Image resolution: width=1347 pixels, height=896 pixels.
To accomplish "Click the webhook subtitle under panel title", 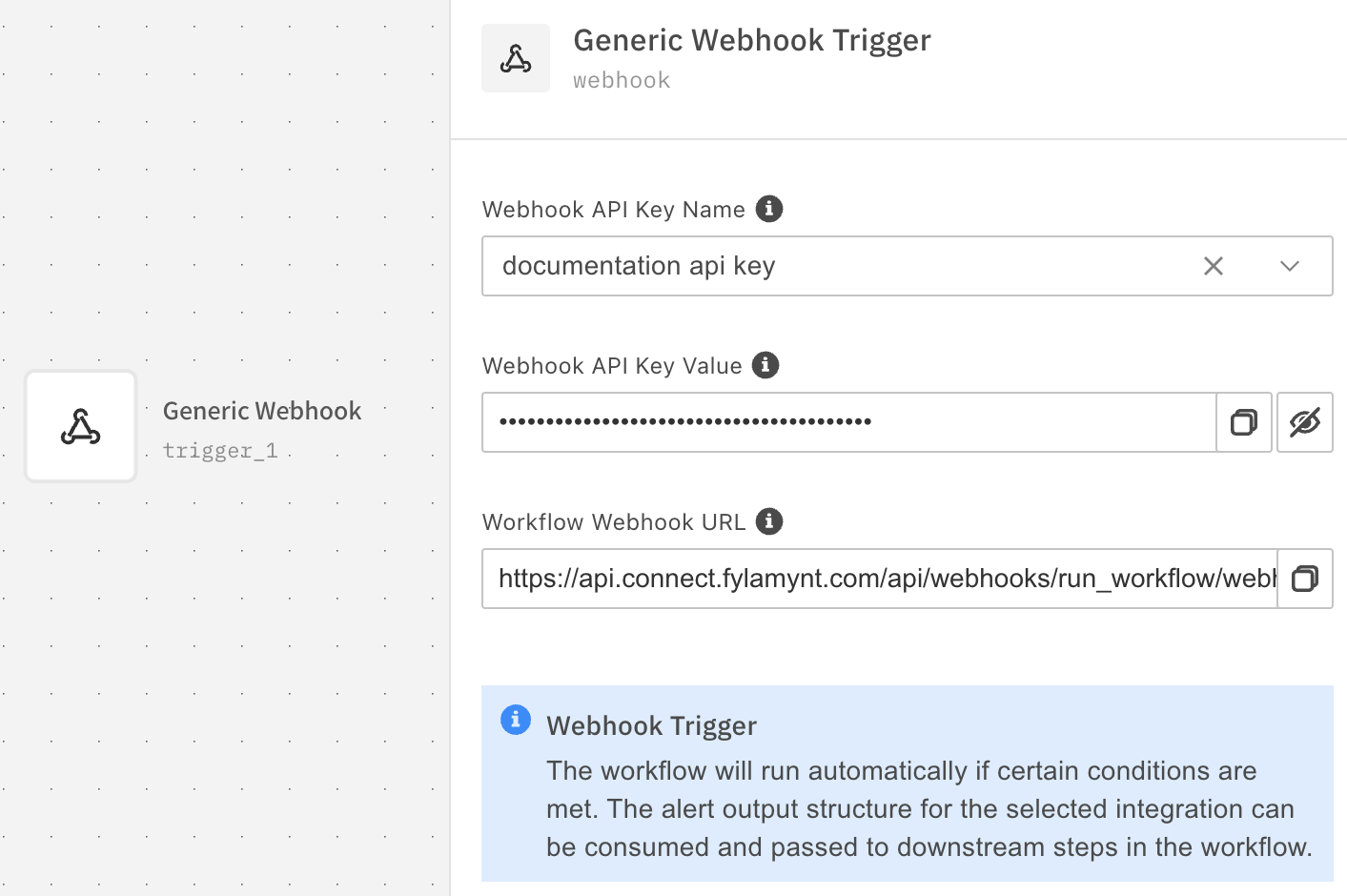I will click(622, 80).
